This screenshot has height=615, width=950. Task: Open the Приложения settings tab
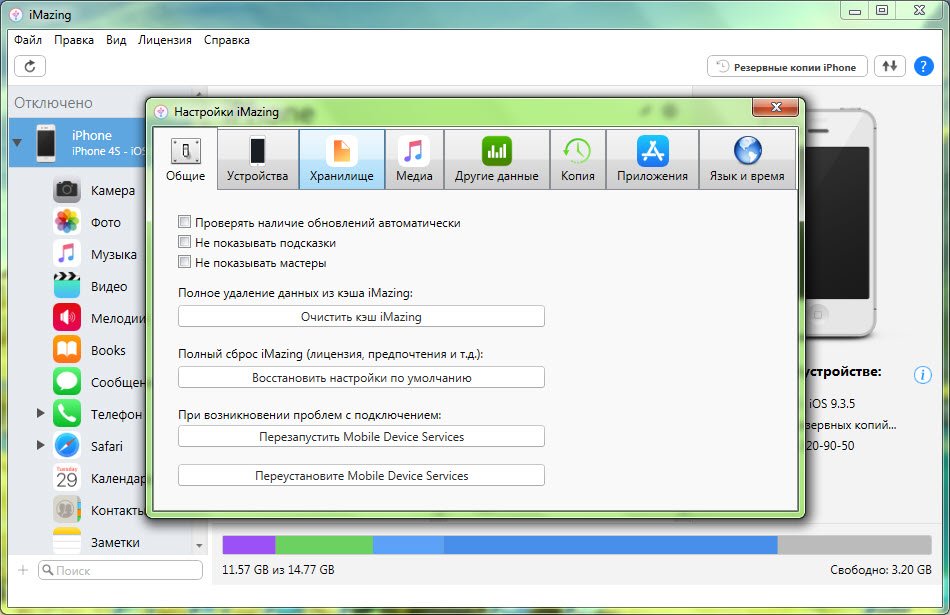coord(653,159)
